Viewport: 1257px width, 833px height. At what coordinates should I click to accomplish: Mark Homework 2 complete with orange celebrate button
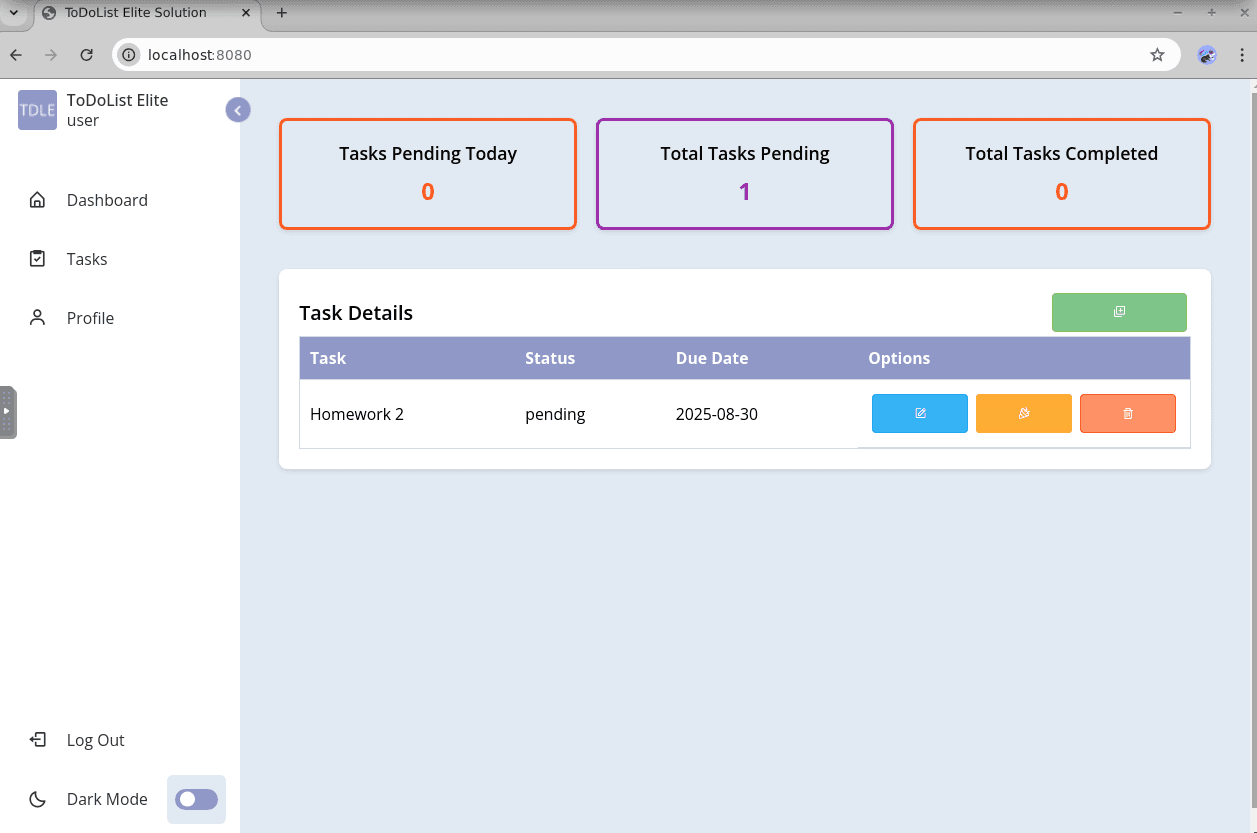coord(1024,413)
